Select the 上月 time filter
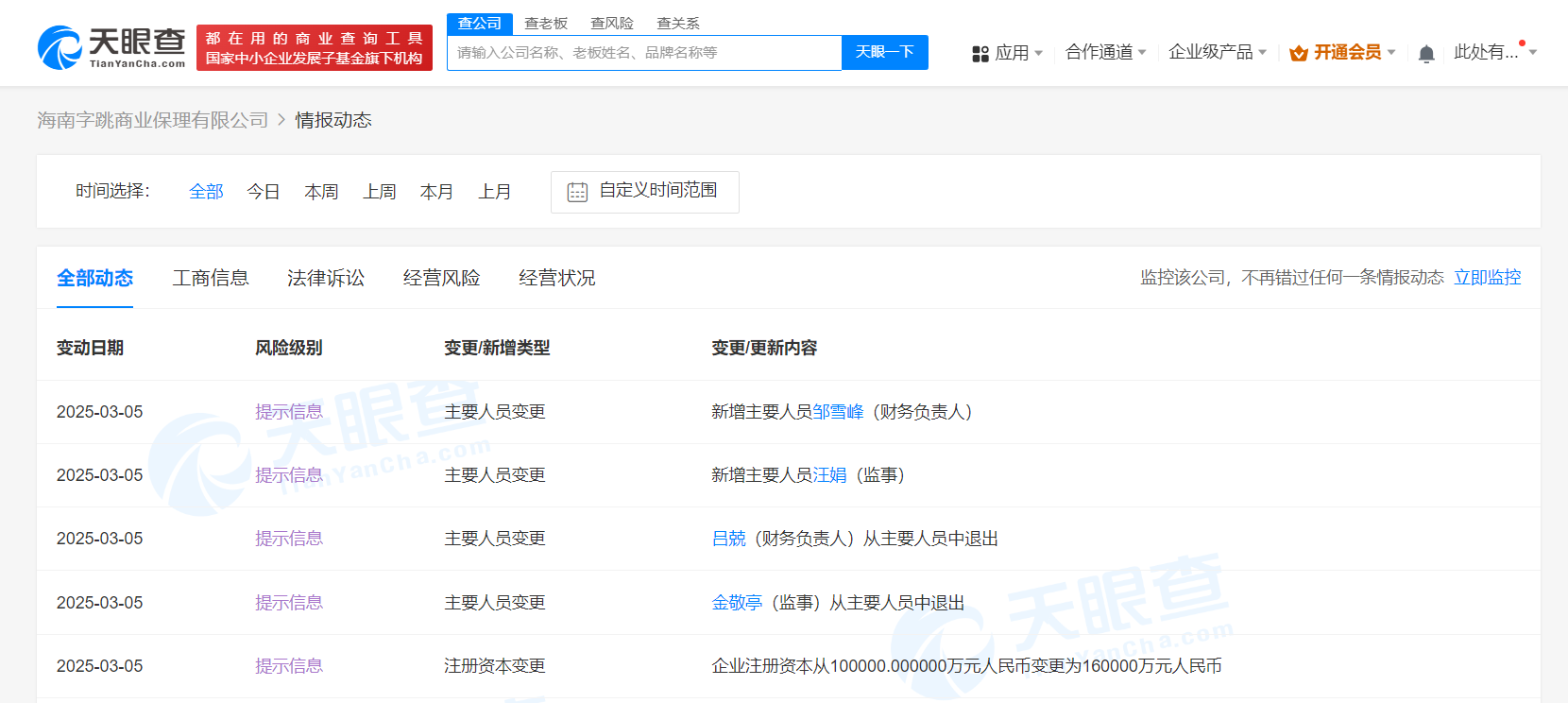The width and height of the screenshot is (1568, 703). tap(495, 192)
